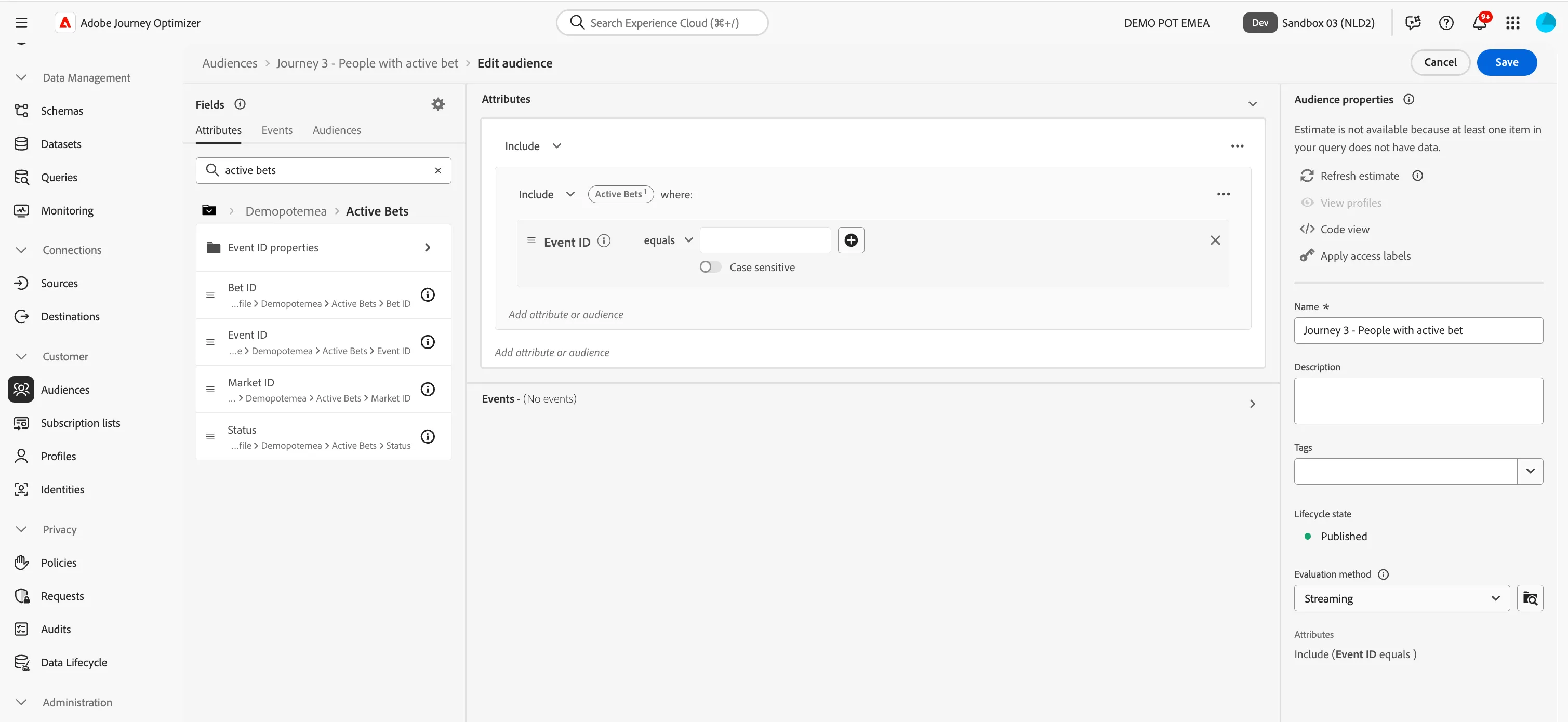Image resolution: width=1568 pixels, height=722 pixels.
Task: Remove the Event ID condition
Action: [x=1216, y=240]
